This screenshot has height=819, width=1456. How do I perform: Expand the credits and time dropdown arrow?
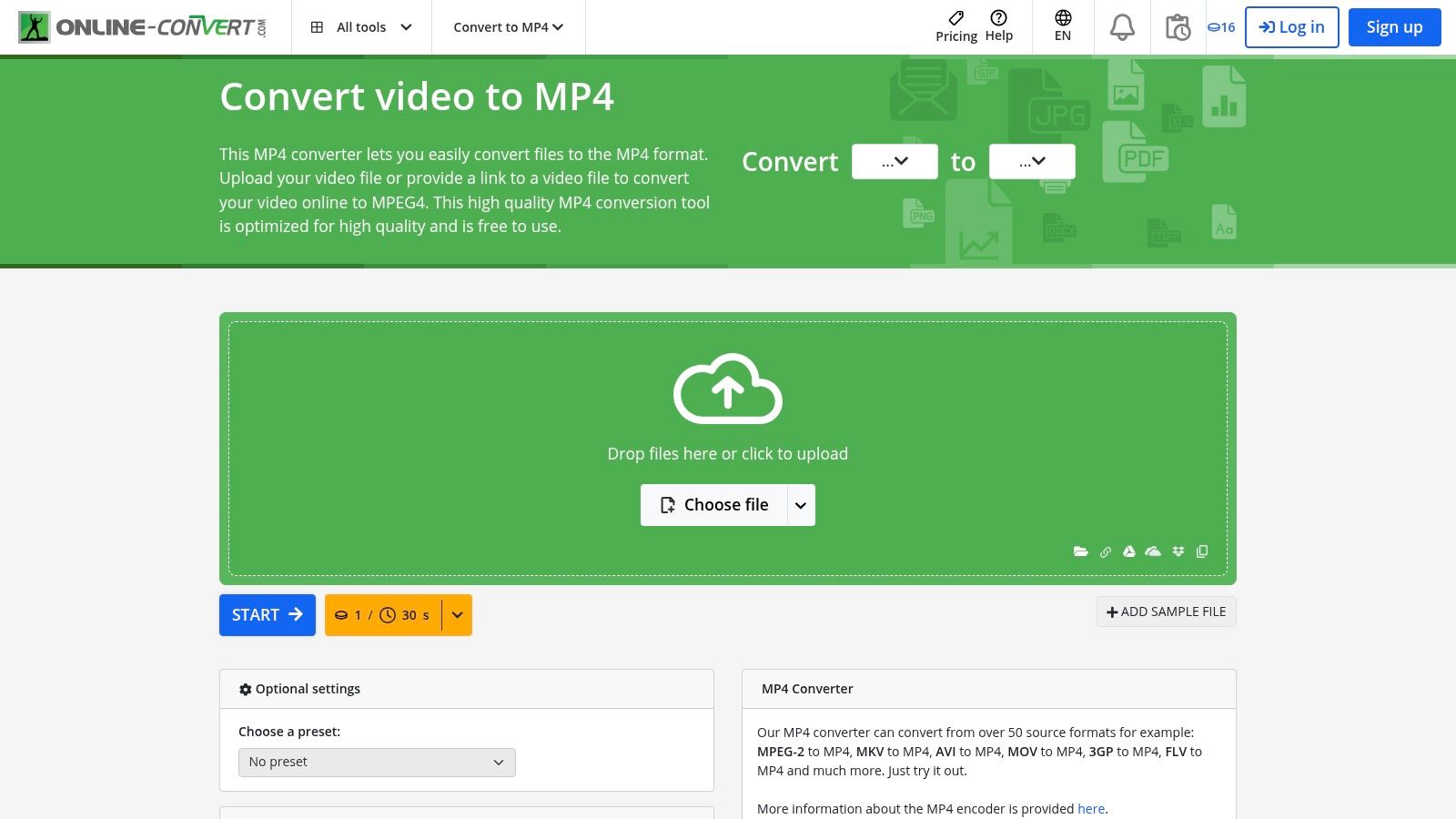point(457,615)
